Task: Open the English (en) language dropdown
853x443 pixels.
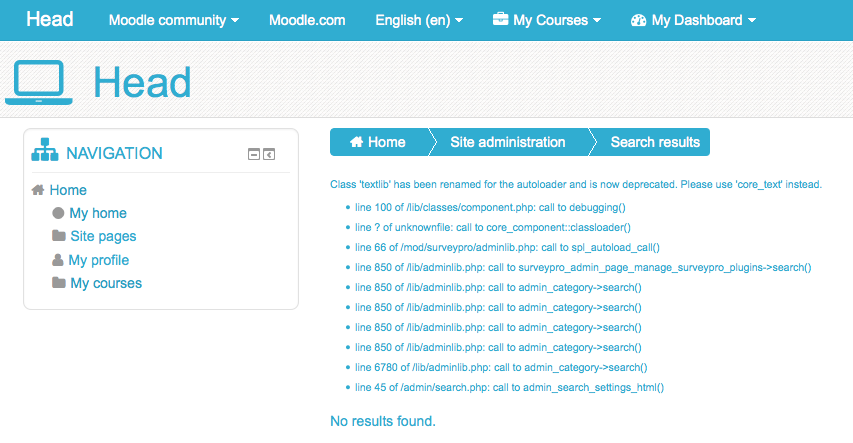Action: (419, 20)
